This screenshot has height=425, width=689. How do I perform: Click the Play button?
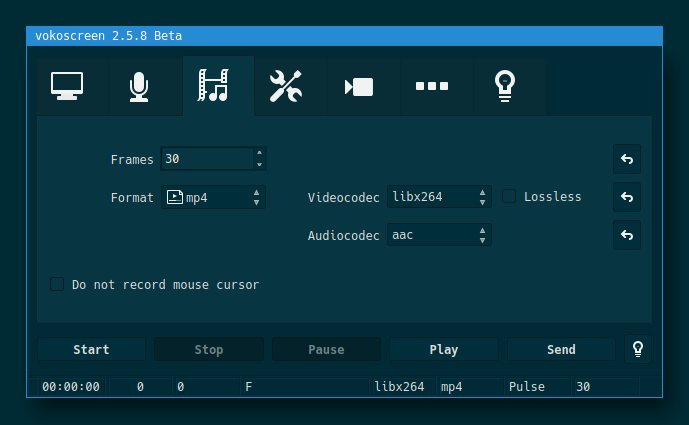443,349
